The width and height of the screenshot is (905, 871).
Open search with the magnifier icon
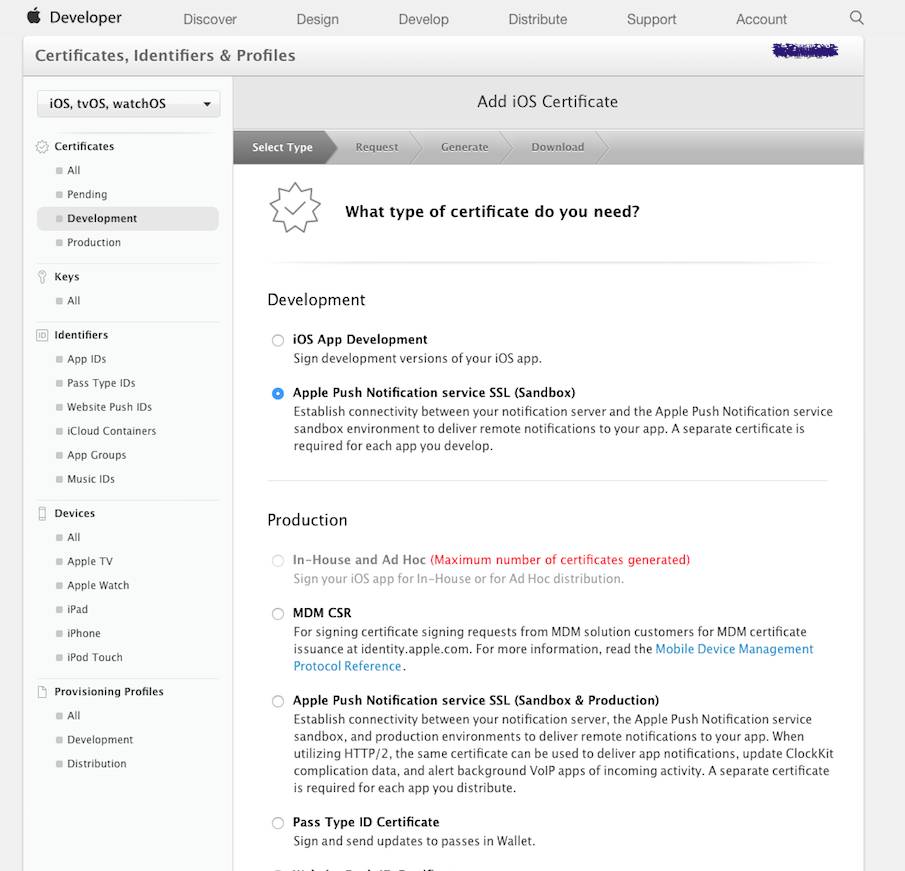tap(856, 18)
